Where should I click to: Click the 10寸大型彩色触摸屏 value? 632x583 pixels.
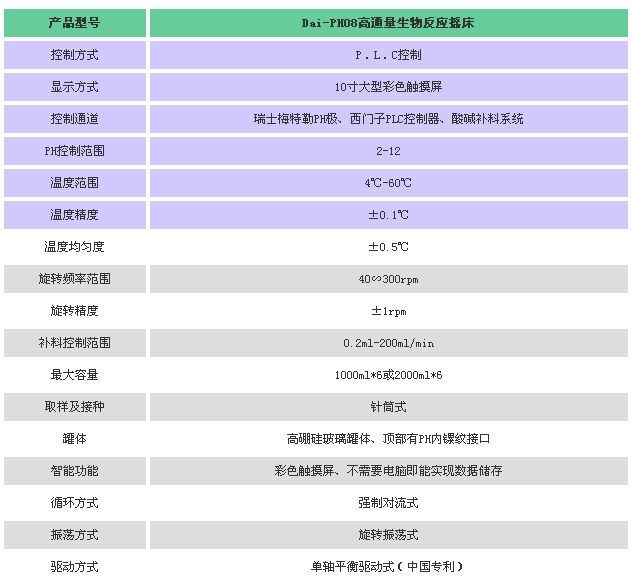click(x=388, y=86)
